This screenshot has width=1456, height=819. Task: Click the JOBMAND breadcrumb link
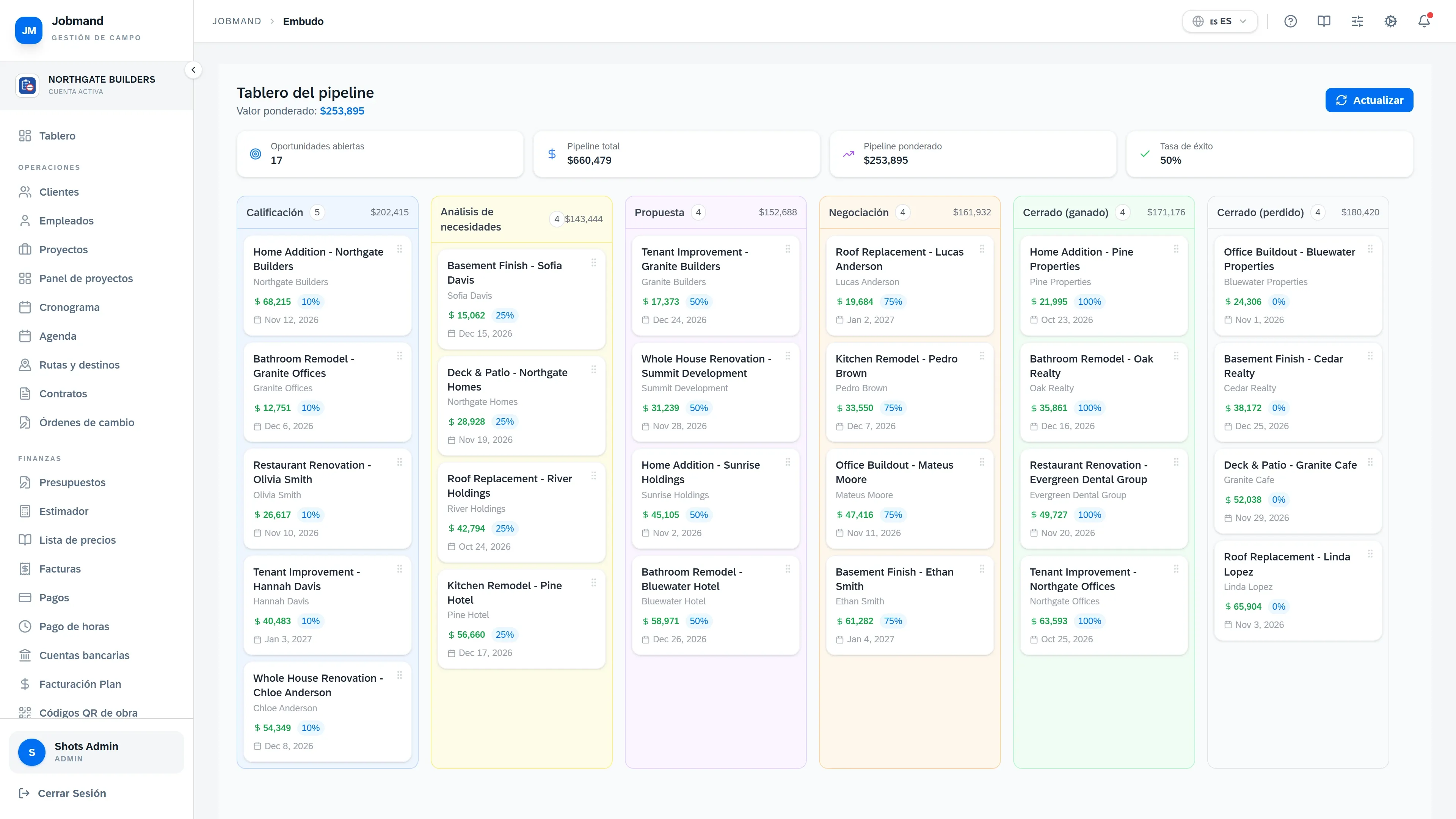pos(237,22)
